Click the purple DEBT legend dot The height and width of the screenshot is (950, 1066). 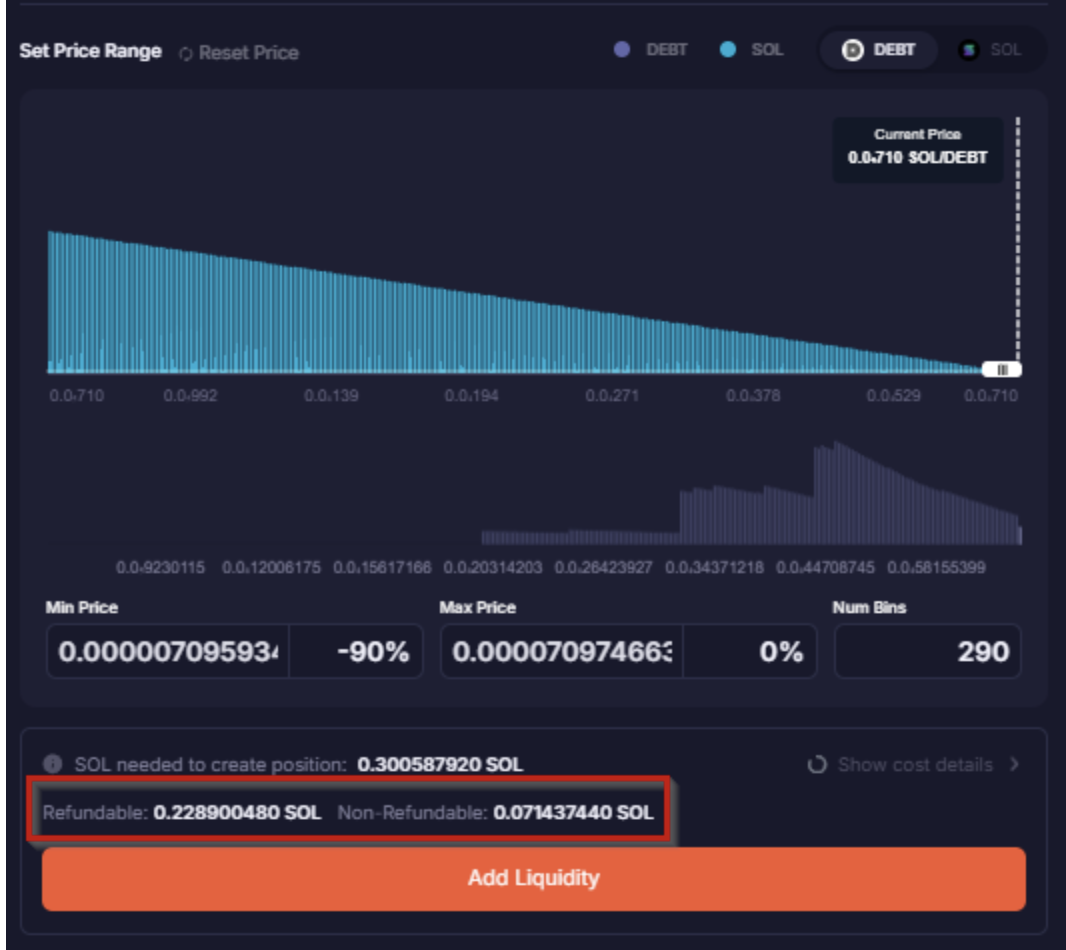621,50
